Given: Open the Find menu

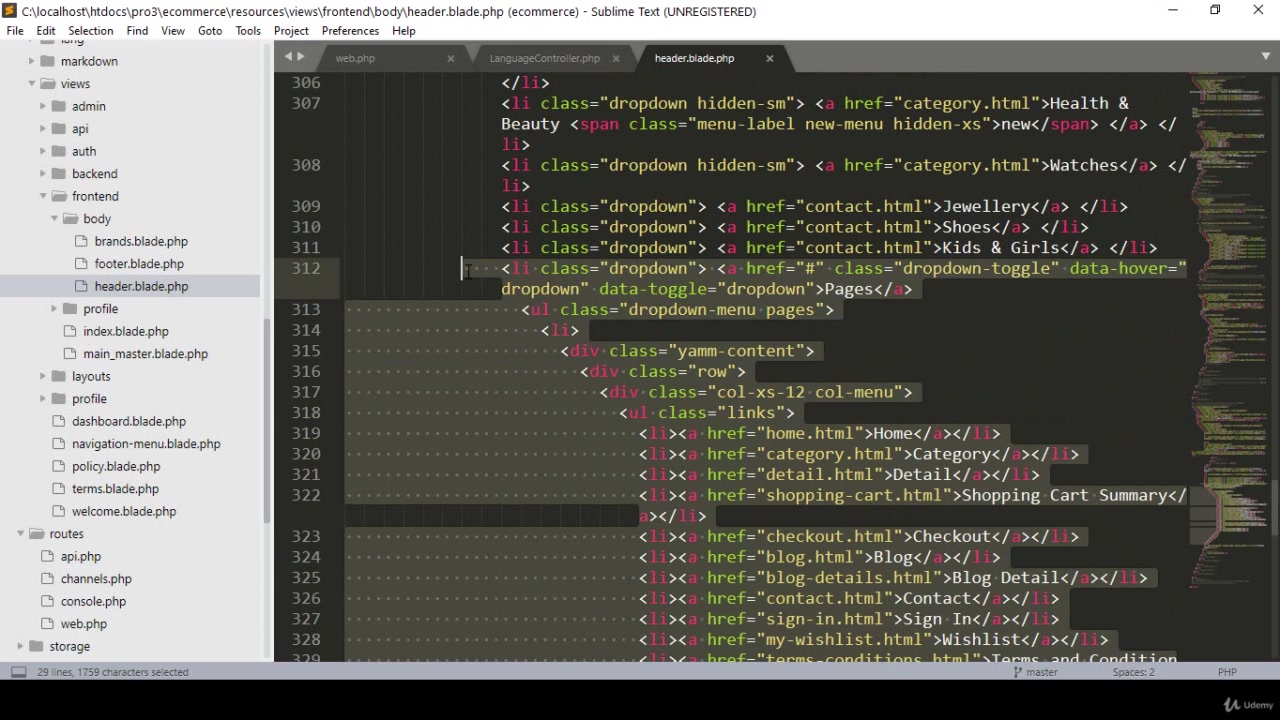Looking at the screenshot, I should 137,31.
